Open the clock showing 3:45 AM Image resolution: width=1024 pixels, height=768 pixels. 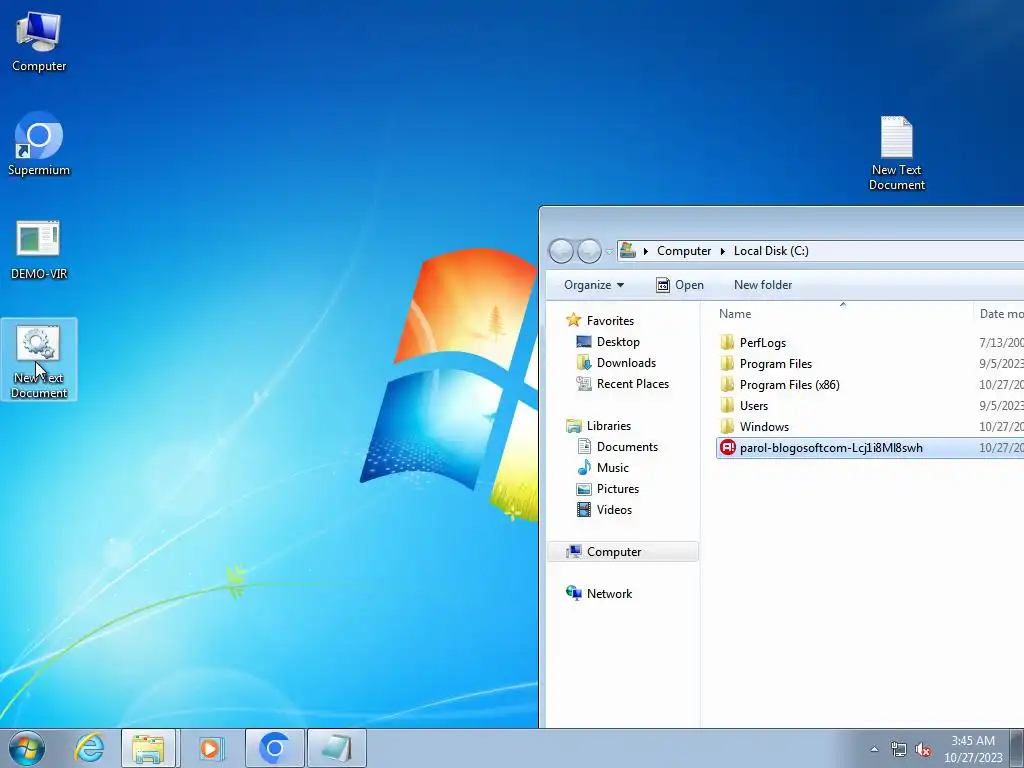(972, 748)
